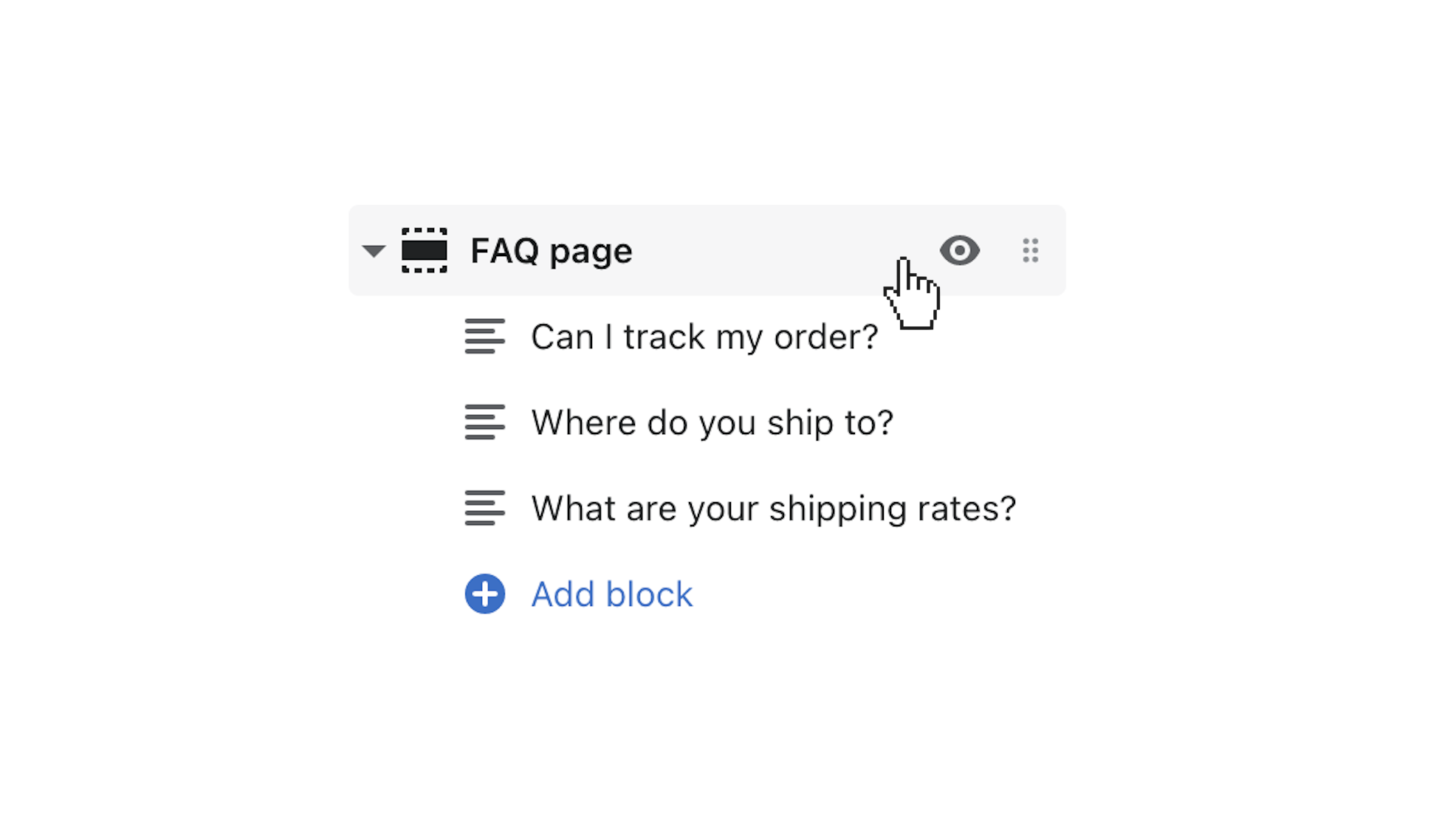Click the Add block link
The height and width of the screenshot is (821, 1456).
tap(611, 594)
